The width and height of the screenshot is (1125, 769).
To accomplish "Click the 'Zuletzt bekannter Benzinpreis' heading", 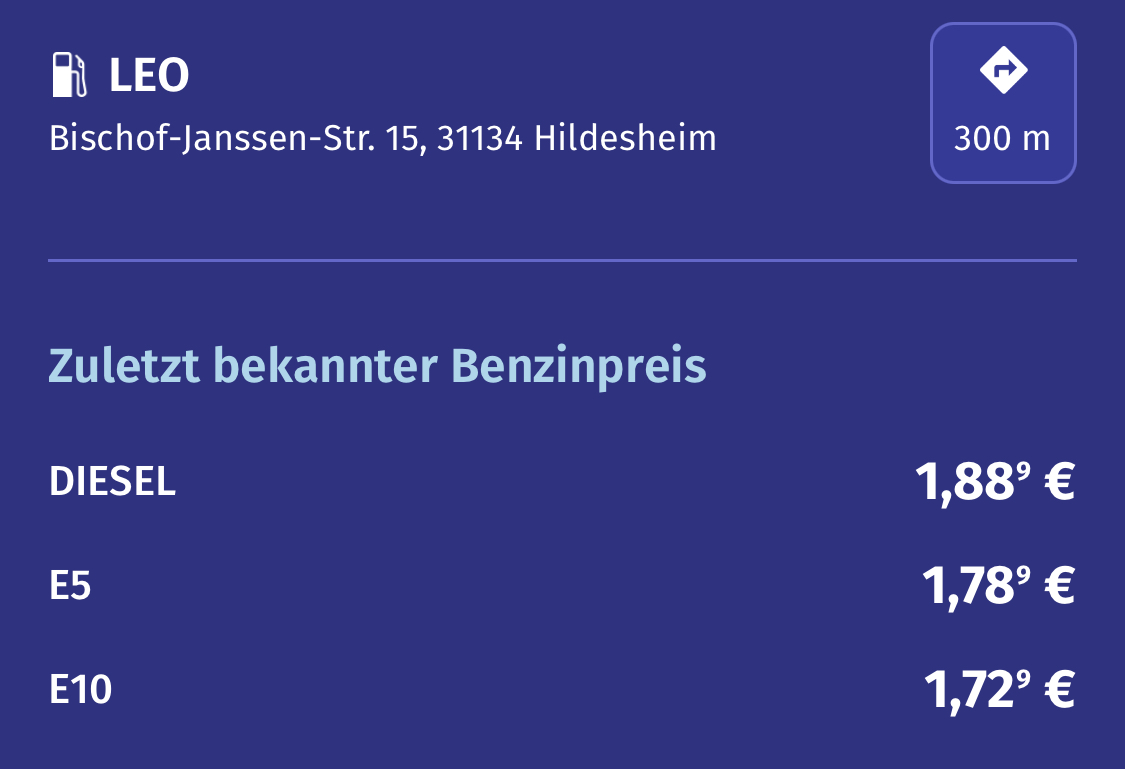I will click(377, 367).
